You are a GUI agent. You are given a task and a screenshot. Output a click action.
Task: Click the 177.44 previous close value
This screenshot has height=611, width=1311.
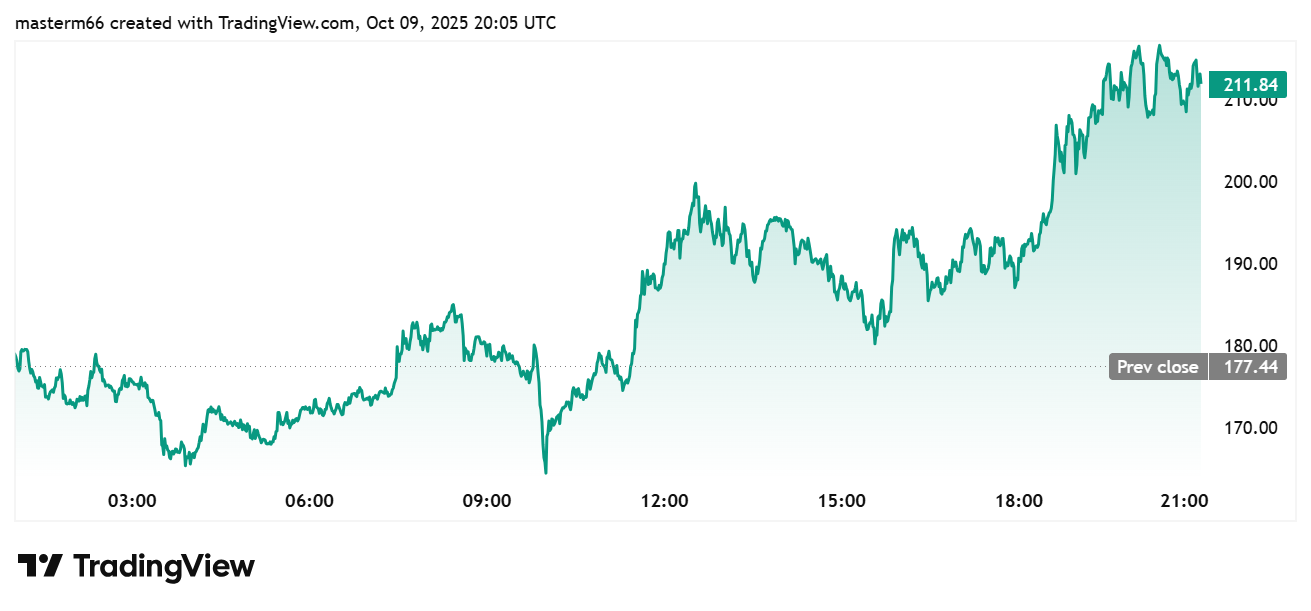click(x=1243, y=367)
